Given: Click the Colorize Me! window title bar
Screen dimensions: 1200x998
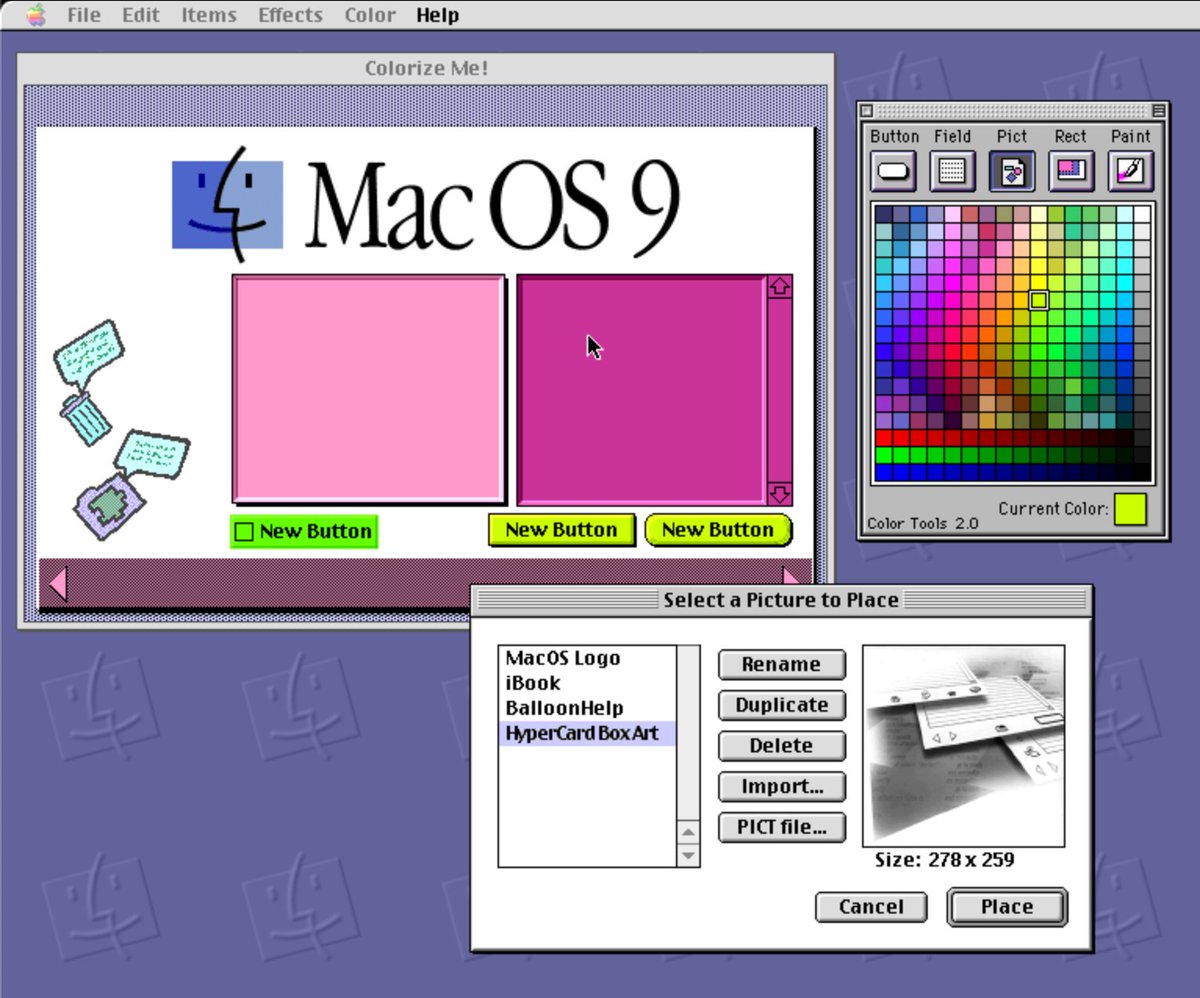Looking at the screenshot, I should click(x=426, y=68).
